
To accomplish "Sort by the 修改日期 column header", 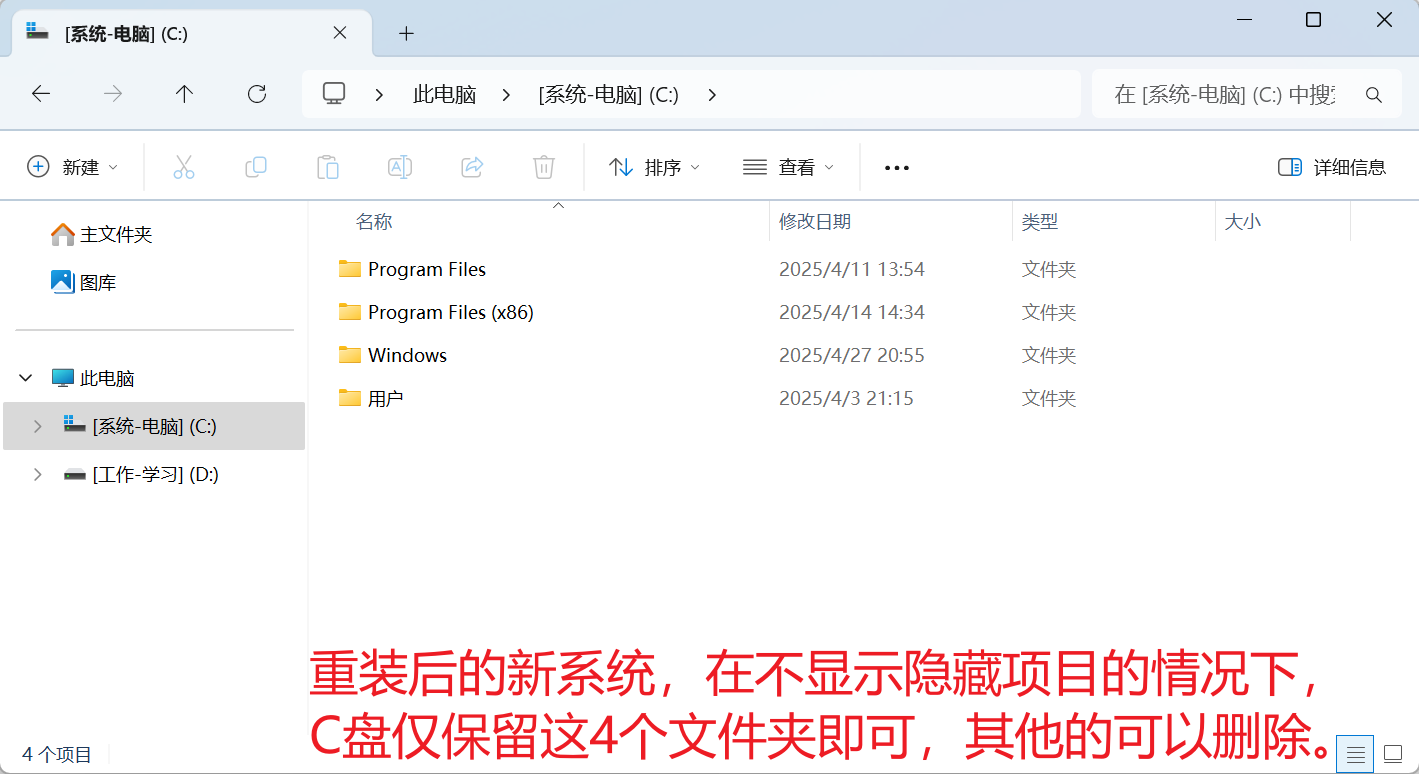I will click(x=815, y=222).
